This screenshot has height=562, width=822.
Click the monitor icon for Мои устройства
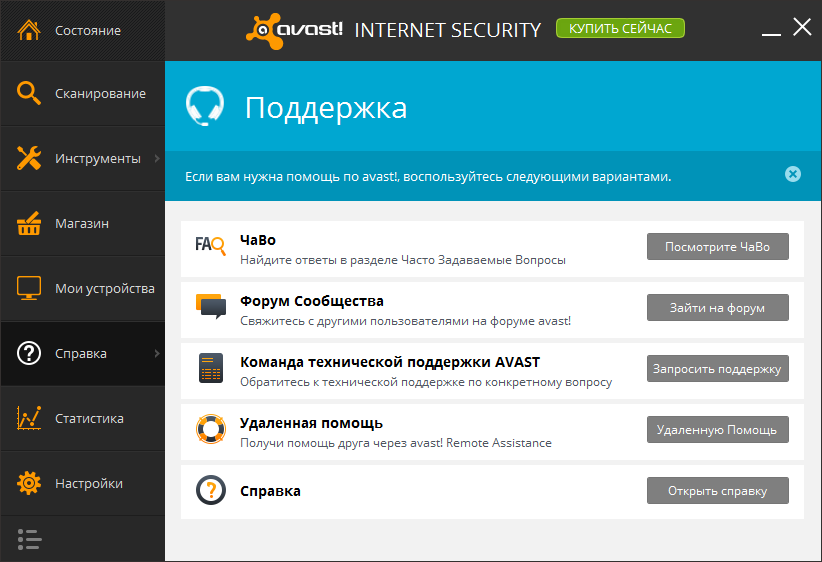(x=29, y=288)
